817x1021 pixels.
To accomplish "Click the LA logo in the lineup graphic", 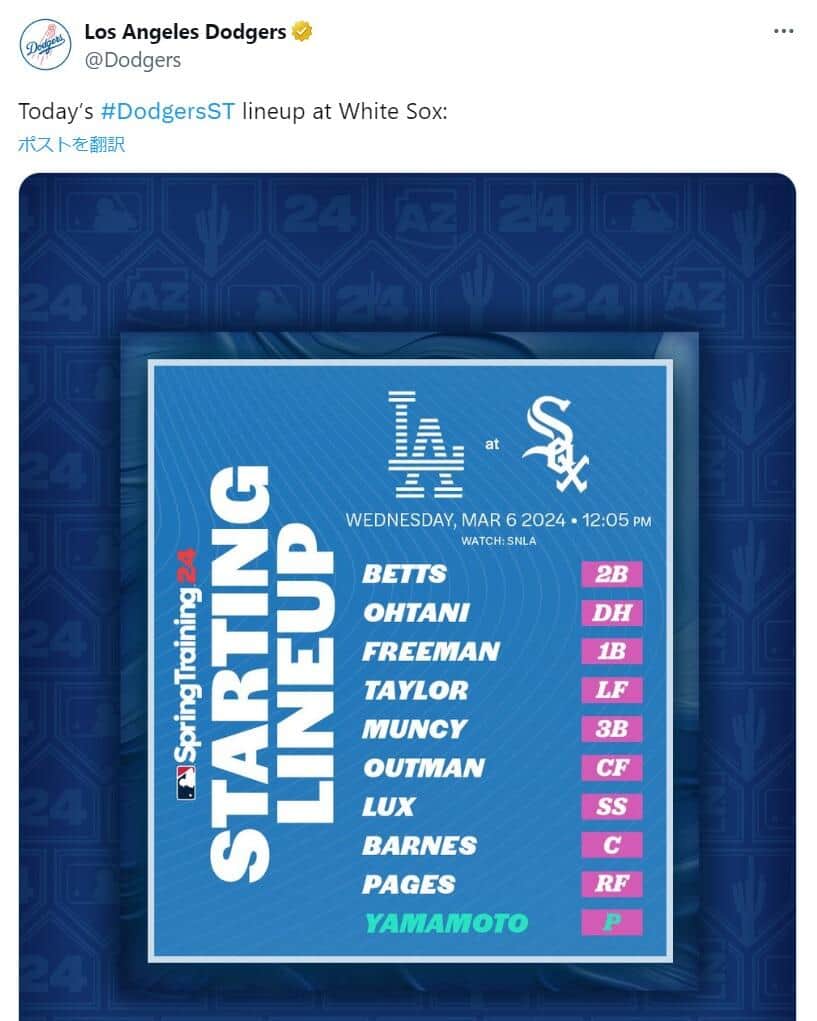I will click(427, 444).
